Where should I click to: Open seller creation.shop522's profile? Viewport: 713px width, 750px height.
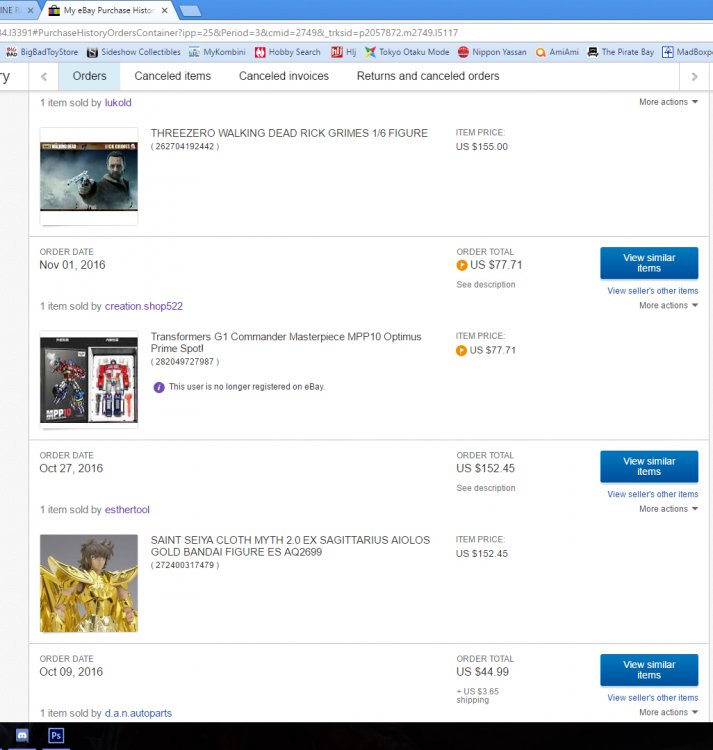(x=144, y=306)
